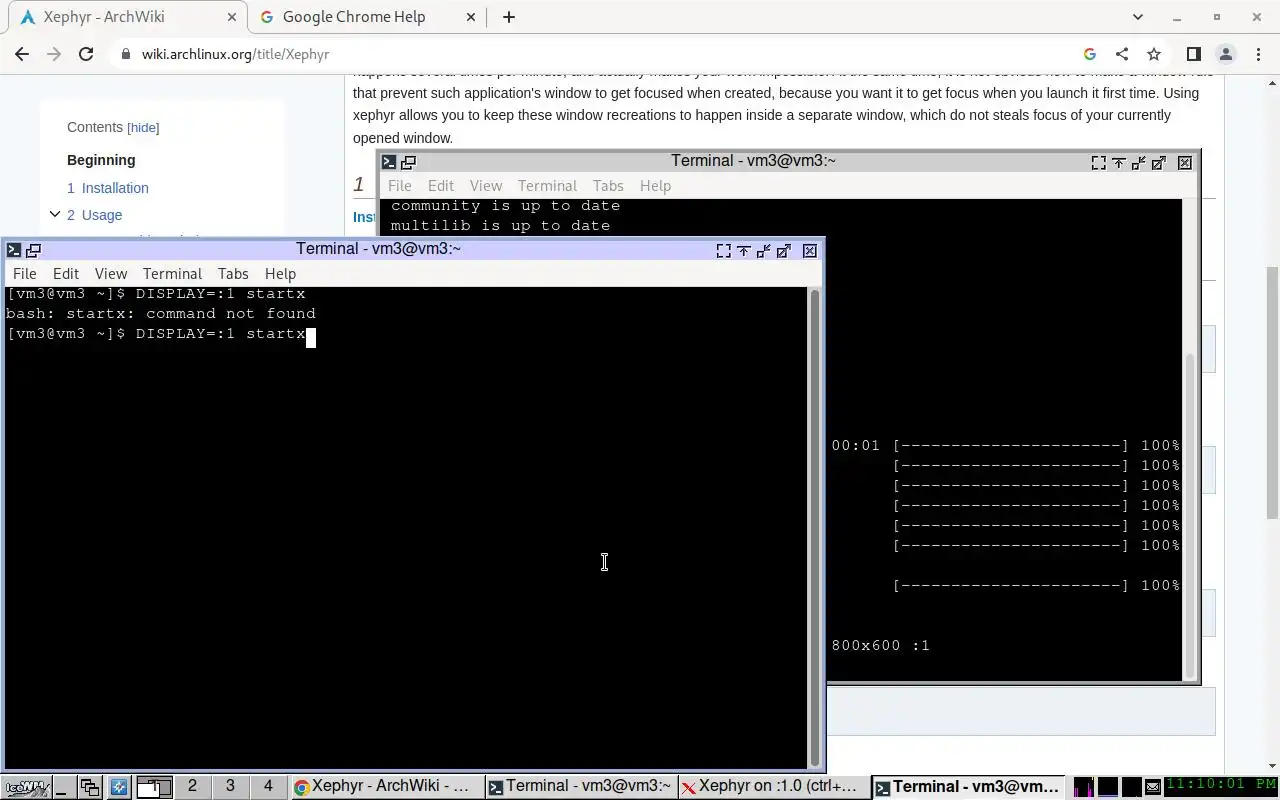
Task: Click the blue launcher icon in taskbar
Action: coord(119,787)
